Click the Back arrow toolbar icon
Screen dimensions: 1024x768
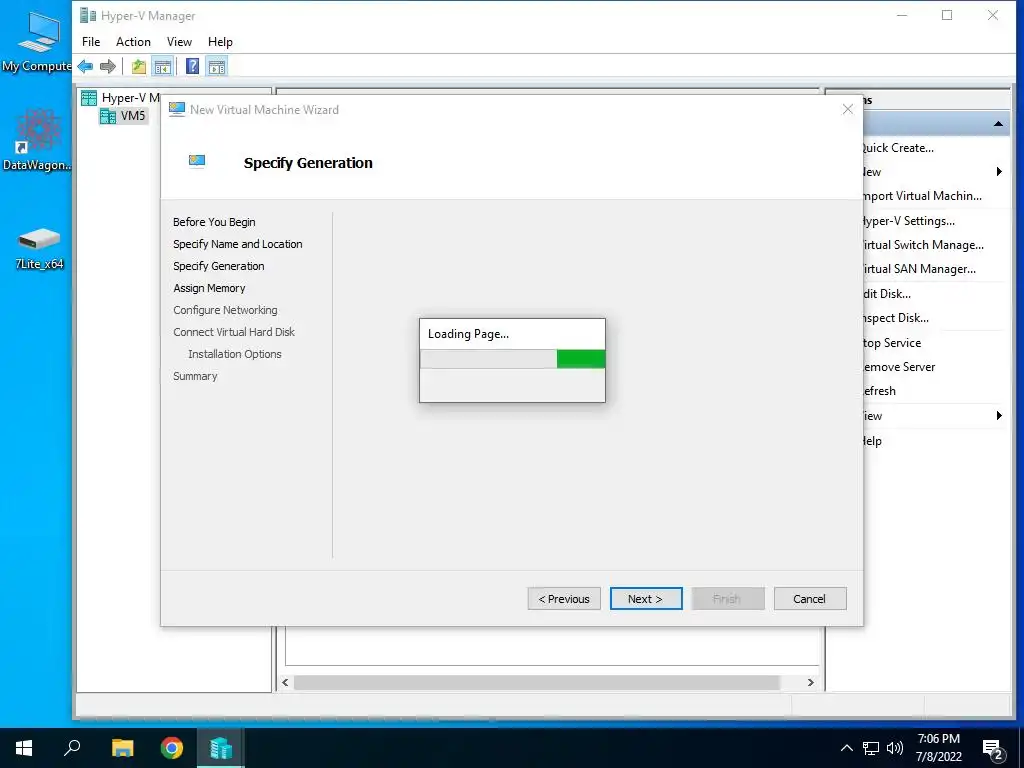pyautogui.click(x=85, y=66)
